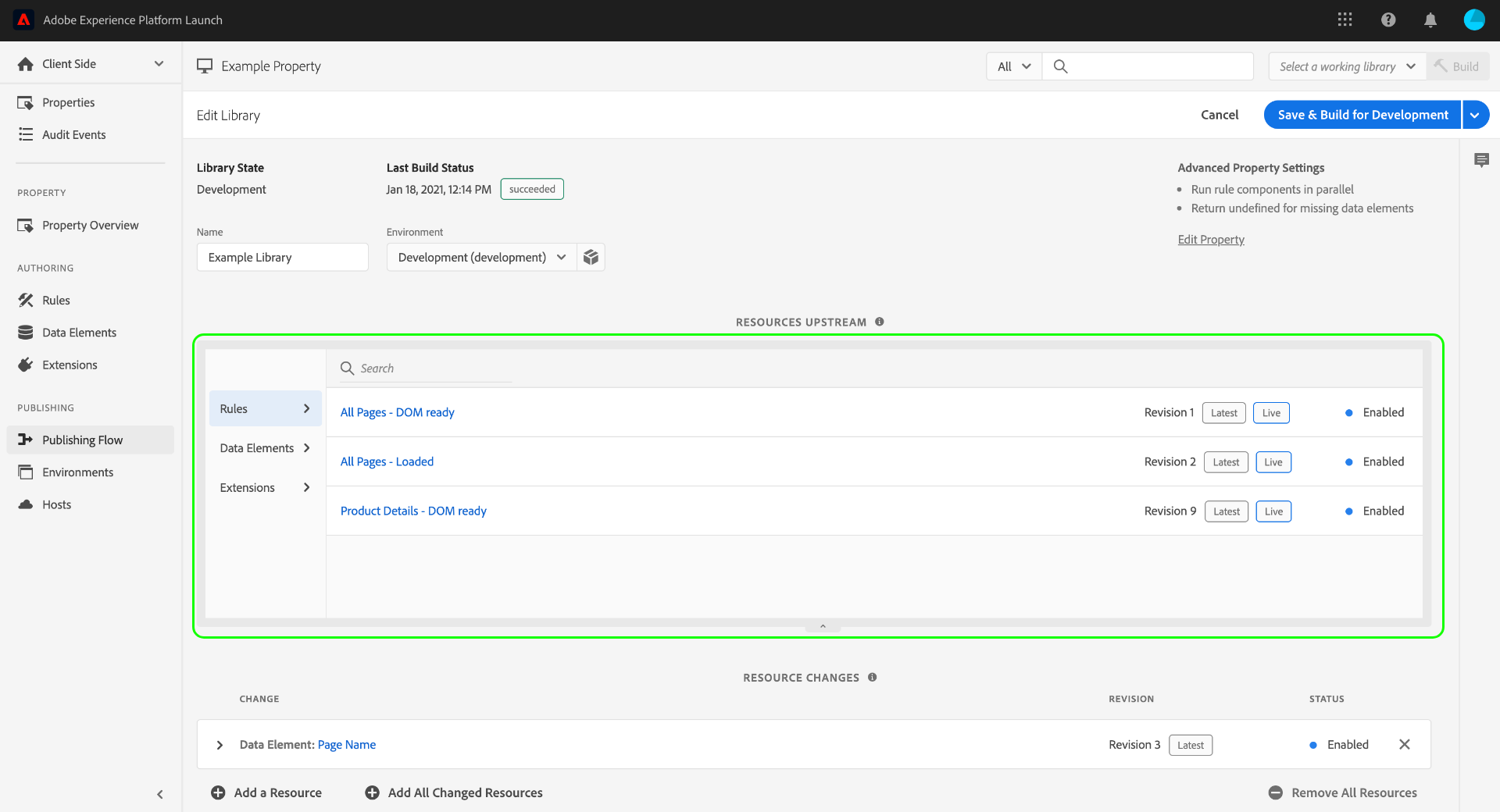
Task: Open the Save & Build options arrow
Action: tap(1475, 115)
